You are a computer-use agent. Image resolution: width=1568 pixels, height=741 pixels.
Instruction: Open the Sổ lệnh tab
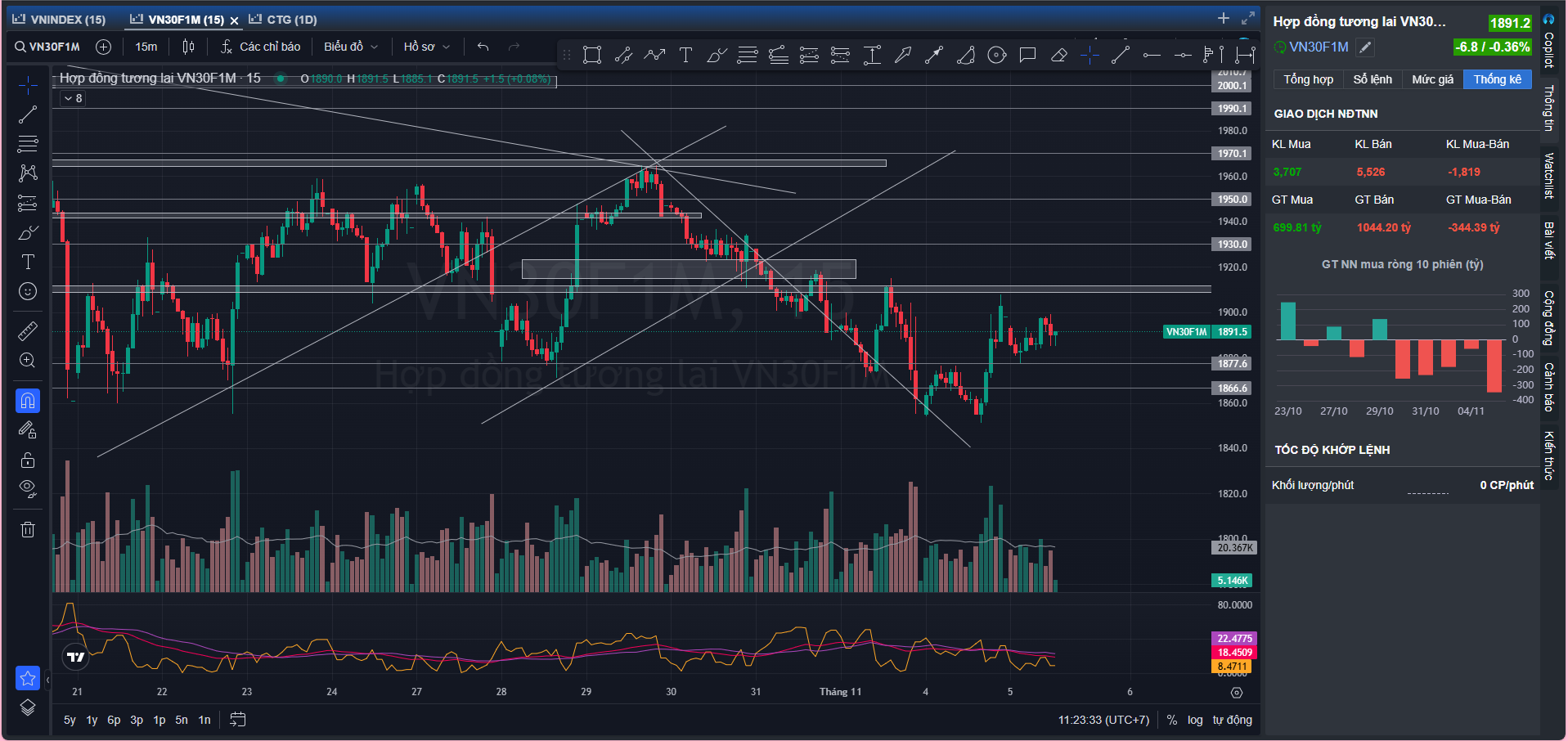click(1372, 79)
